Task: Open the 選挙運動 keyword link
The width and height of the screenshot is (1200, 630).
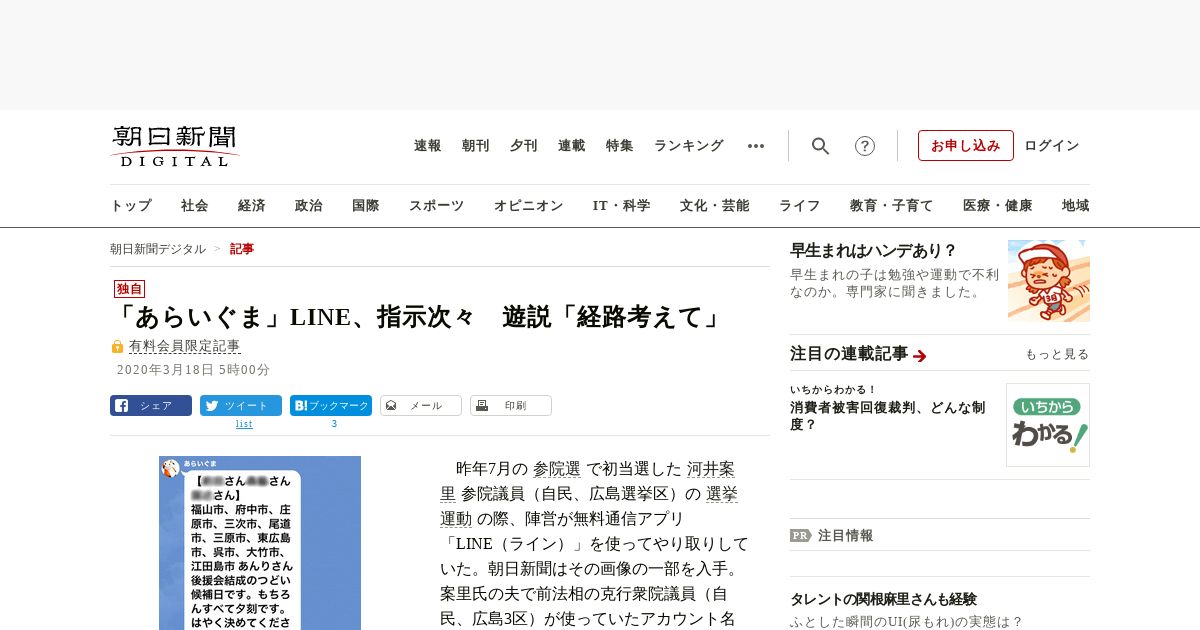Action: pyautogui.click(x=722, y=494)
